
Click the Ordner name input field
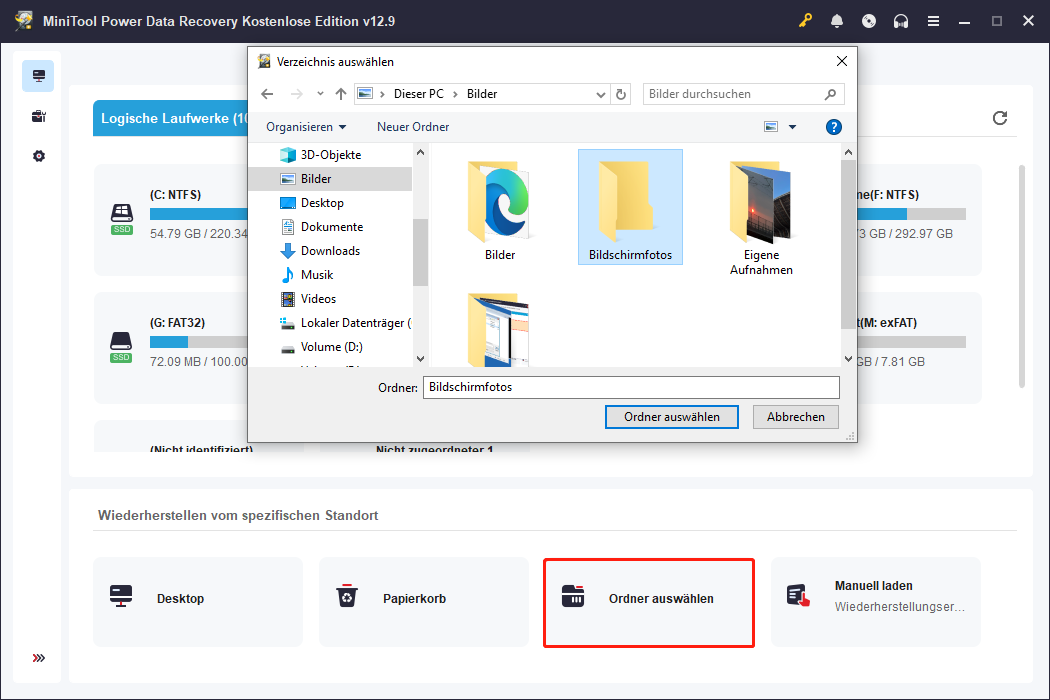point(631,387)
